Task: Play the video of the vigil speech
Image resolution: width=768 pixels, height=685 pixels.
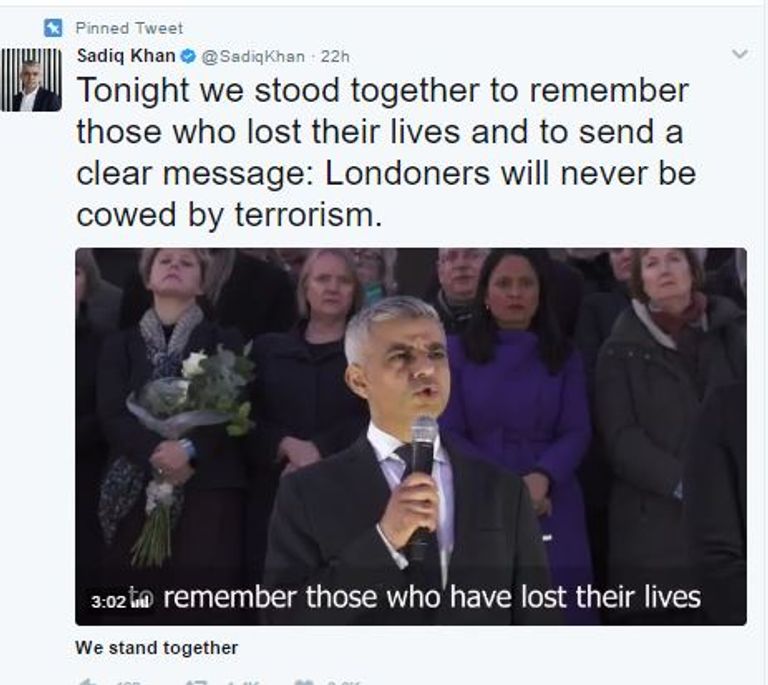Action: pos(410,436)
